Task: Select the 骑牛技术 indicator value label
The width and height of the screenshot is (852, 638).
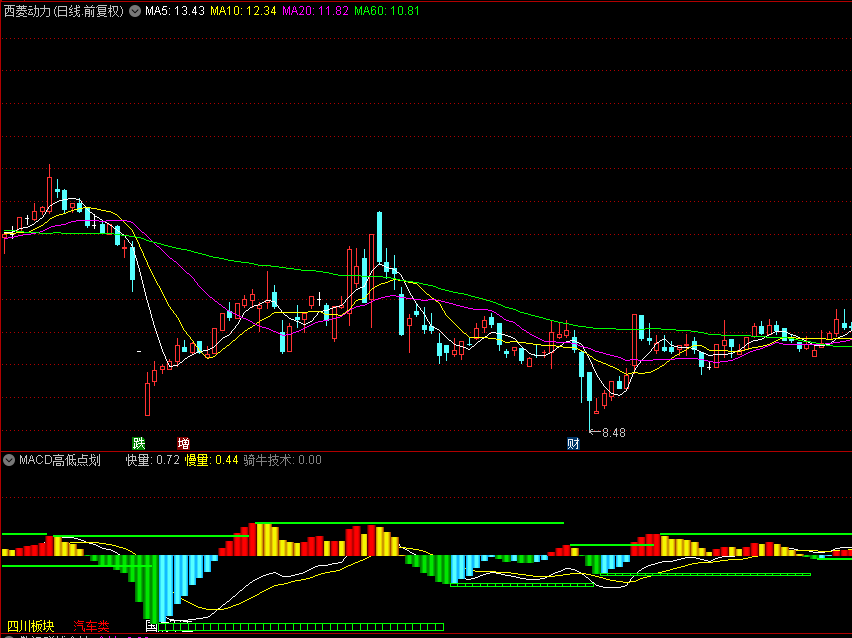Action: pos(283,460)
